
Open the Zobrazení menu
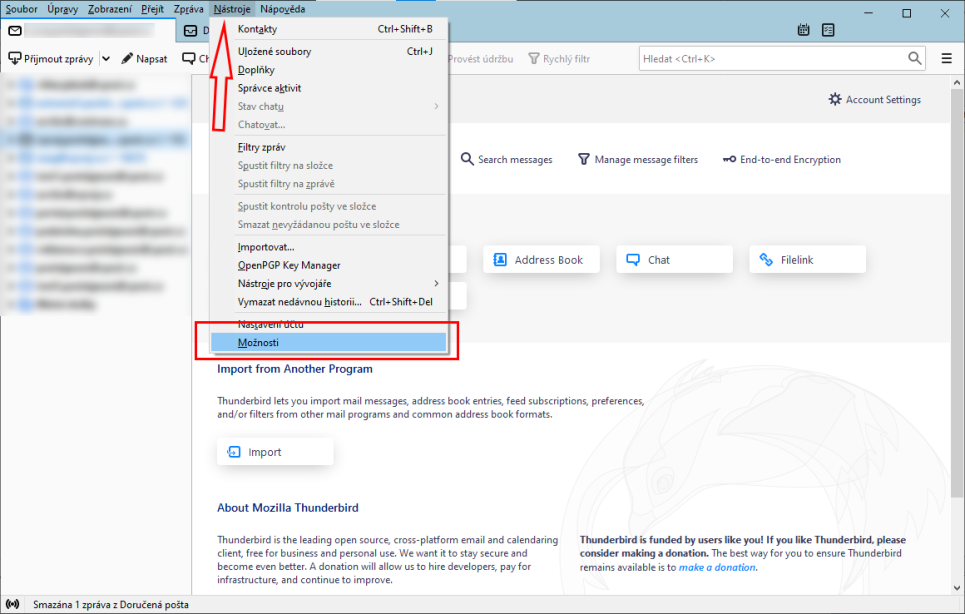coord(110,9)
